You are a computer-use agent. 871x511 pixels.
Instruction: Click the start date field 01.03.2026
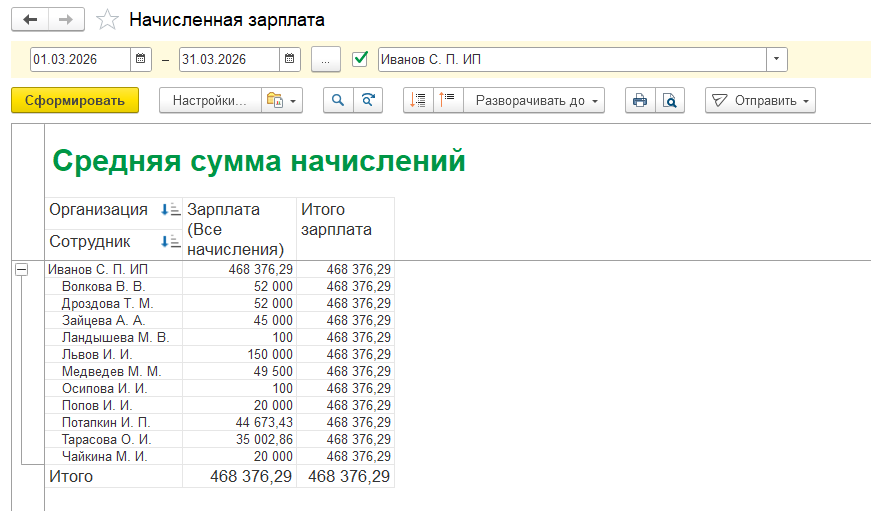pos(81,59)
